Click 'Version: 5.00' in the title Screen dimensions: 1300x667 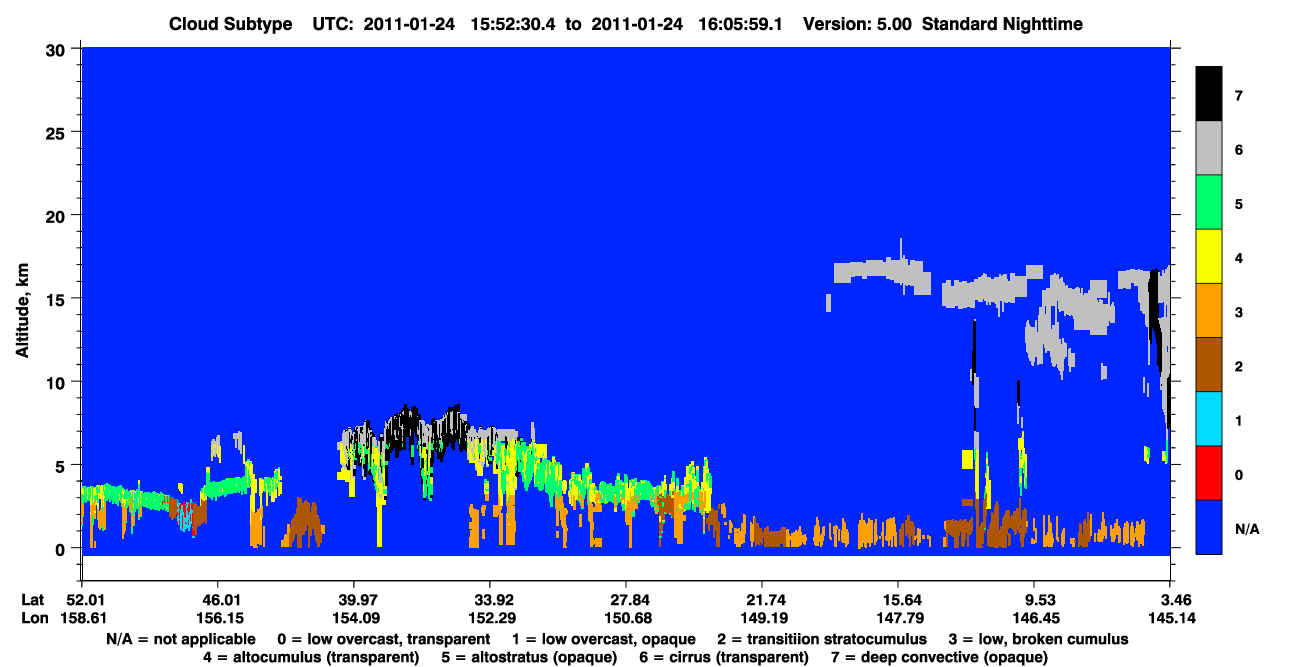pos(857,24)
